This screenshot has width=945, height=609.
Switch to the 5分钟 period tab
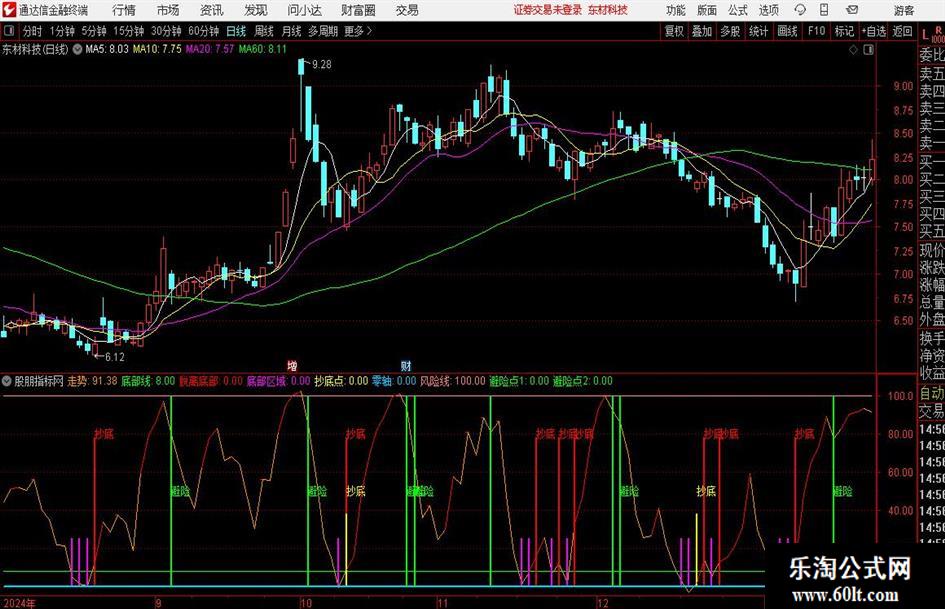point(94,31)
